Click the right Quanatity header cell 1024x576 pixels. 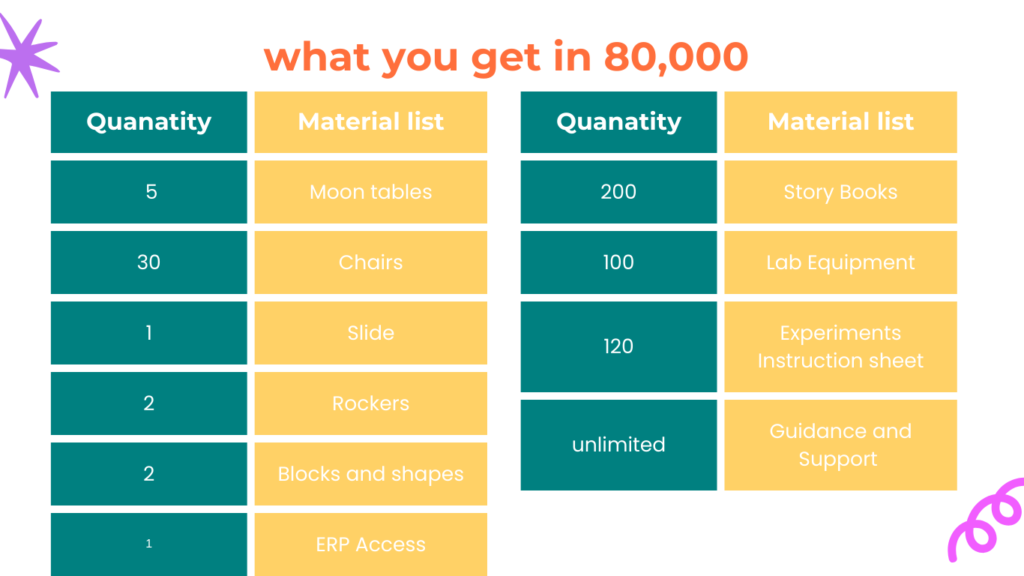click(618, 122)
